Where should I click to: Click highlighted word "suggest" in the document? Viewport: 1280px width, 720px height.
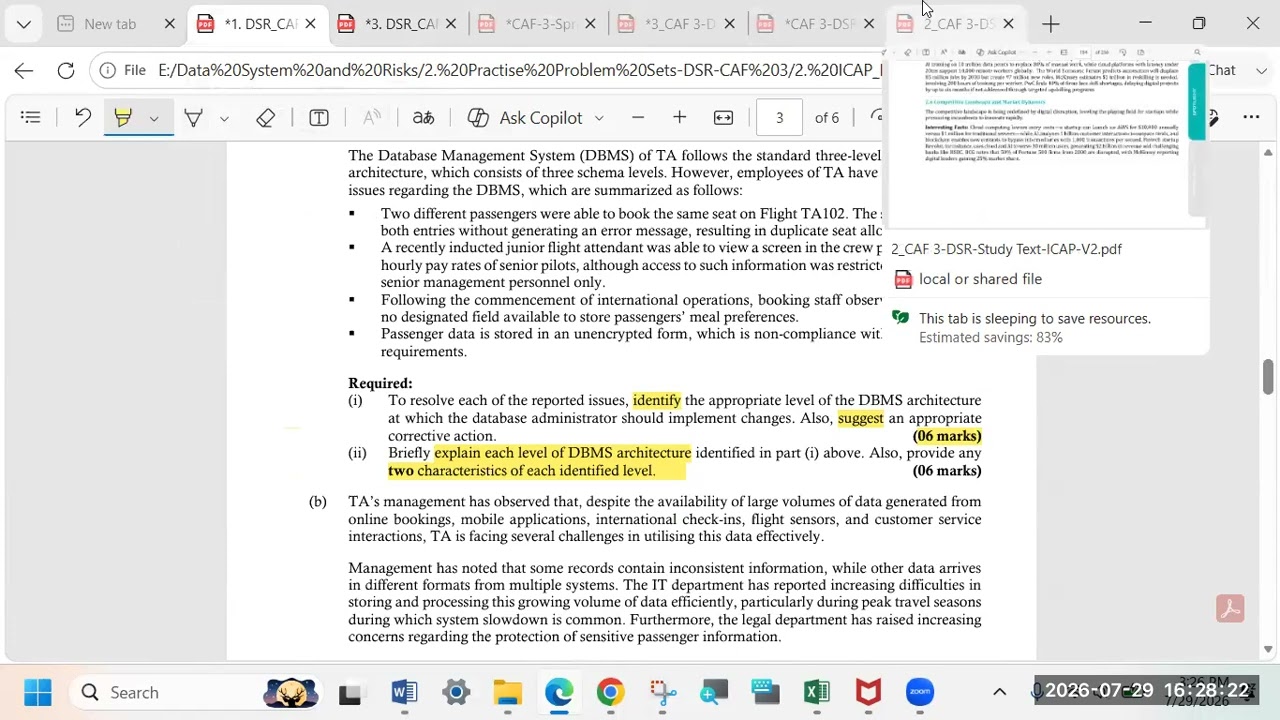pyautogui.click(x=861, y=418)
